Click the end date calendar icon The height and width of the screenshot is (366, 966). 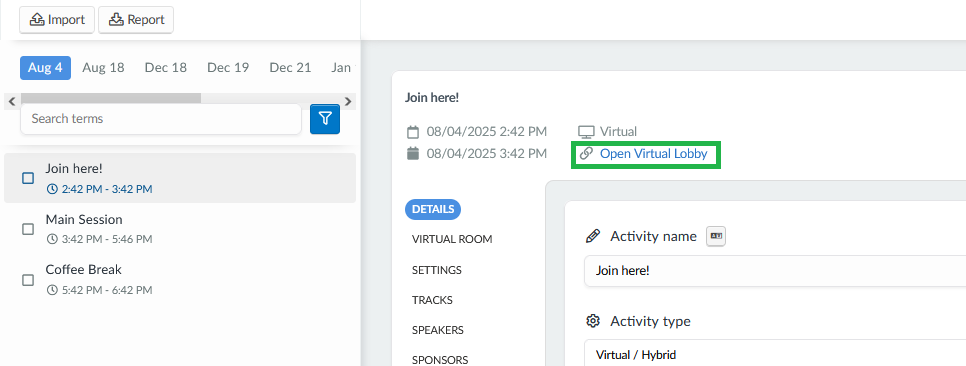[x=413, y=153]
